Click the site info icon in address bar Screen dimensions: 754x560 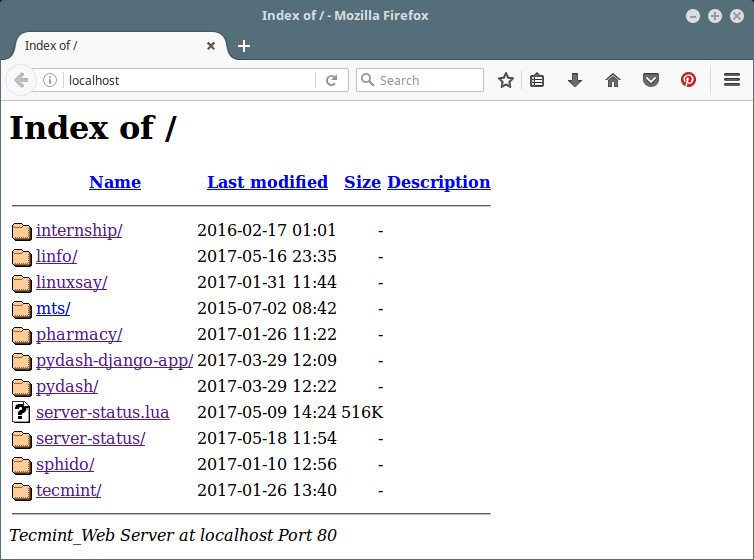pos(50,80)
